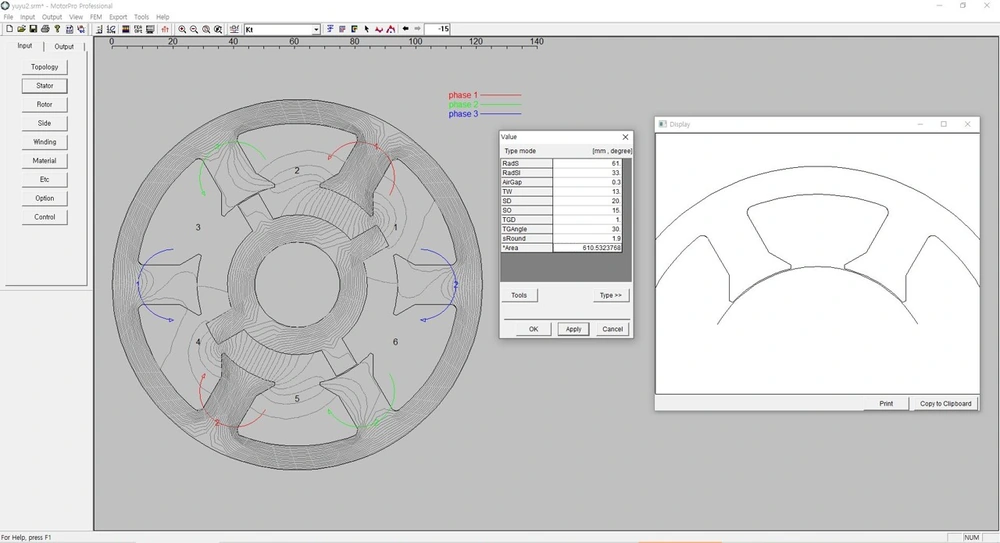
Task: Click the open folder toolbar icon
Action: pyautogui.click(x=21, y=29)
